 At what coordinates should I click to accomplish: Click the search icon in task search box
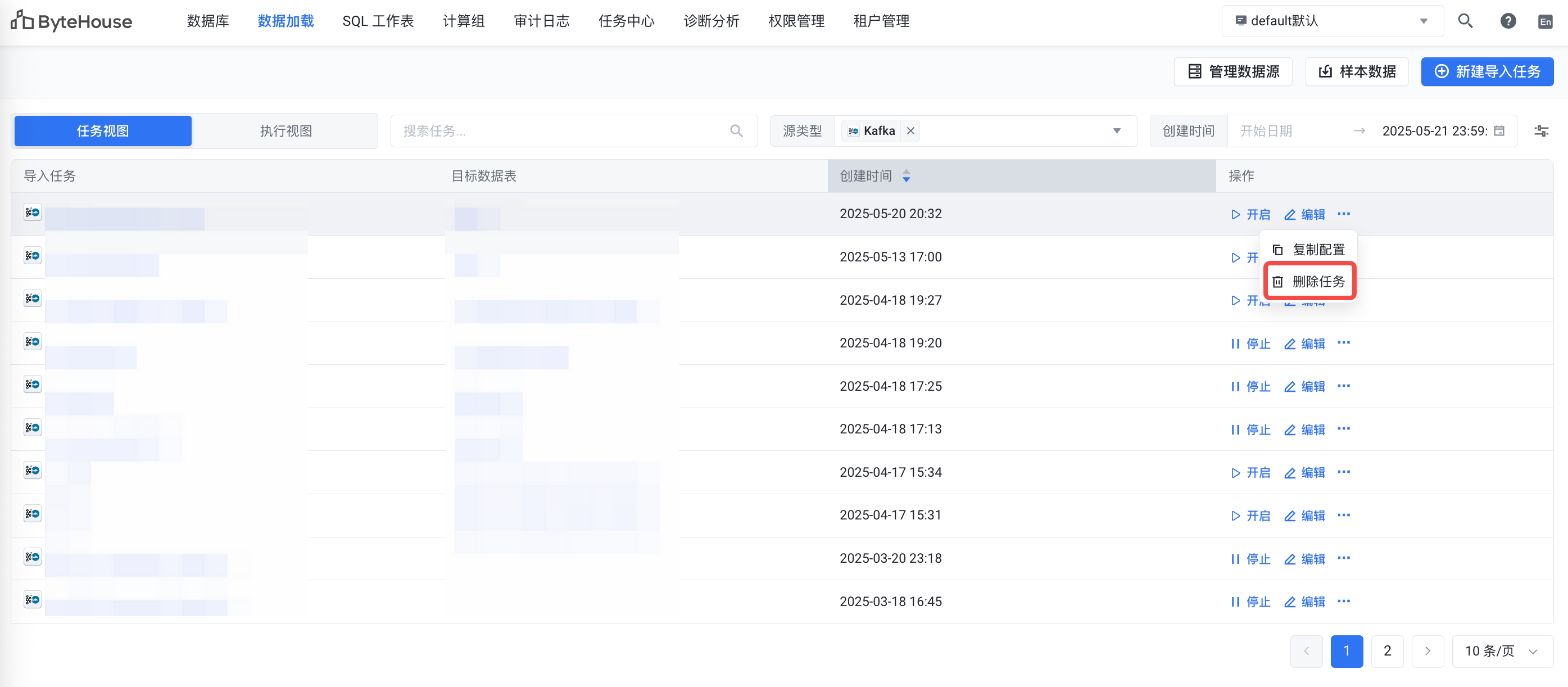[x=736, y=131]
